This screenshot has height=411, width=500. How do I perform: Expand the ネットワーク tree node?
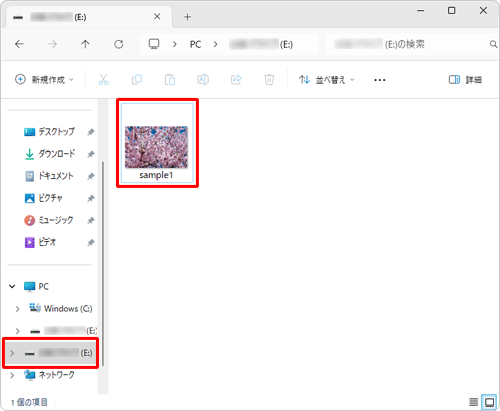click(x=12, y=375)
